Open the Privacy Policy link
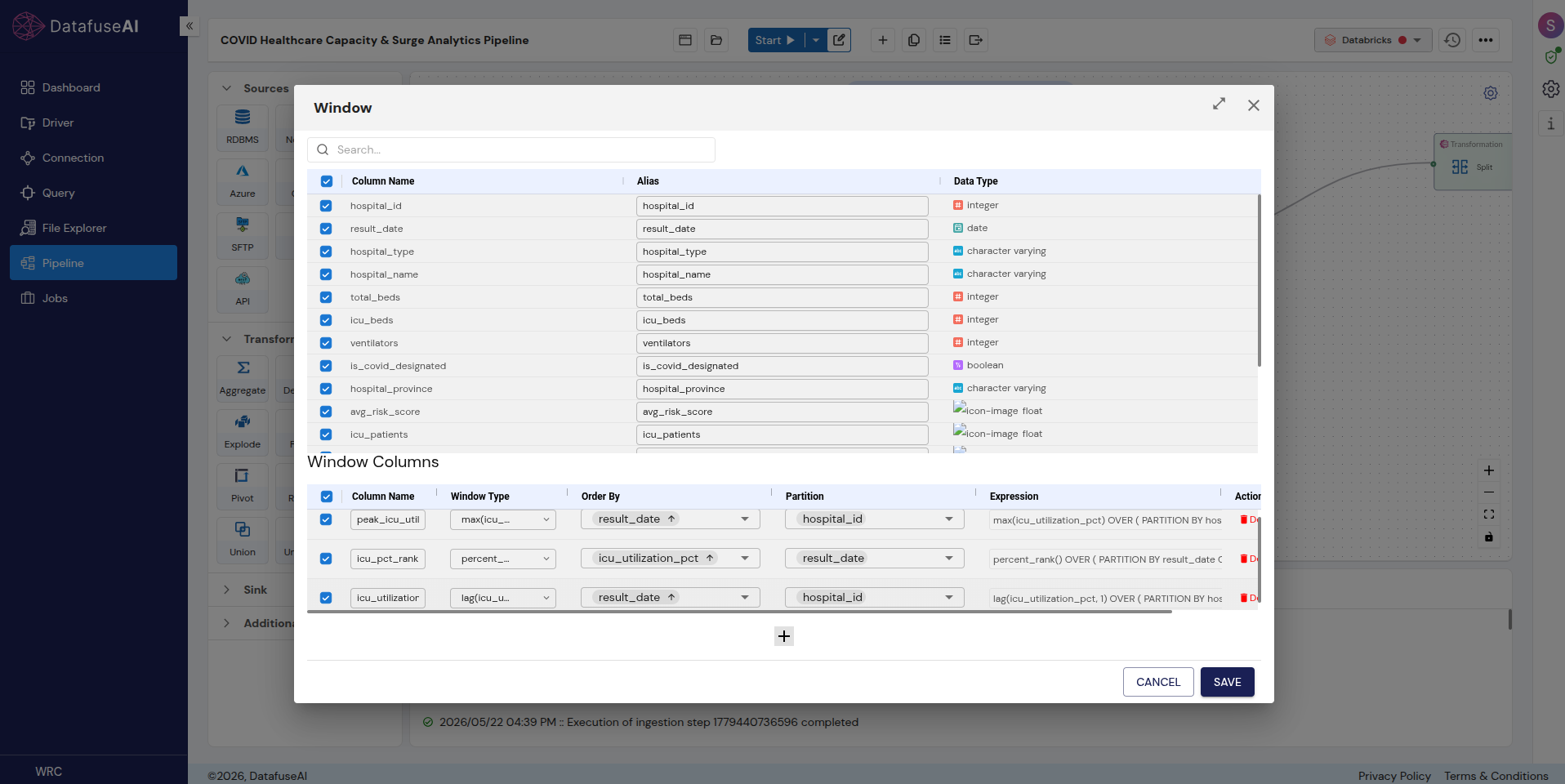The image size is (1565, 784). pos(1394,776)
